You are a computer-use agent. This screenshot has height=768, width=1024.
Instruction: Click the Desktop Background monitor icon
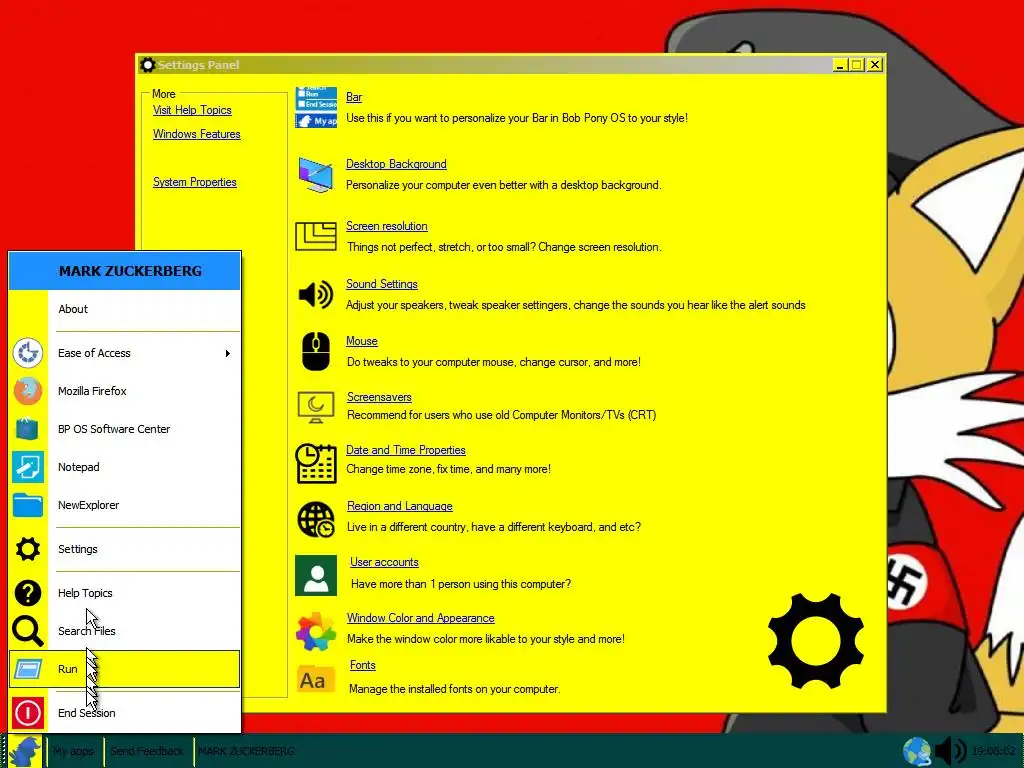[316, 174]
